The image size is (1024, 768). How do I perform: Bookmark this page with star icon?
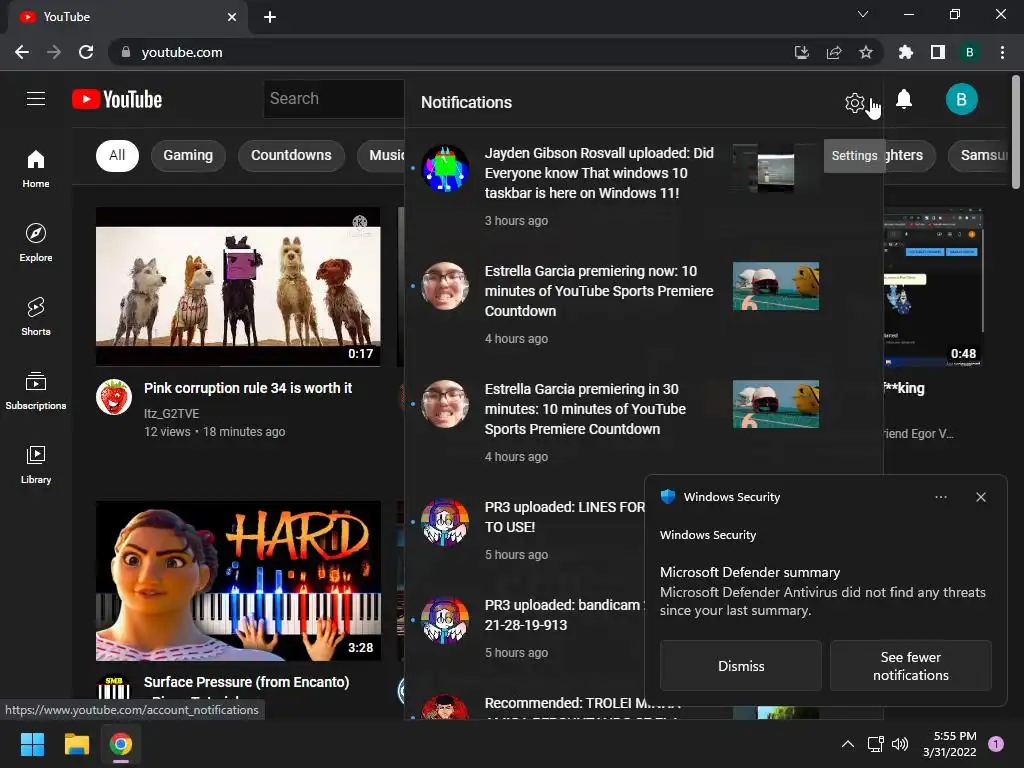coord(866,52)
